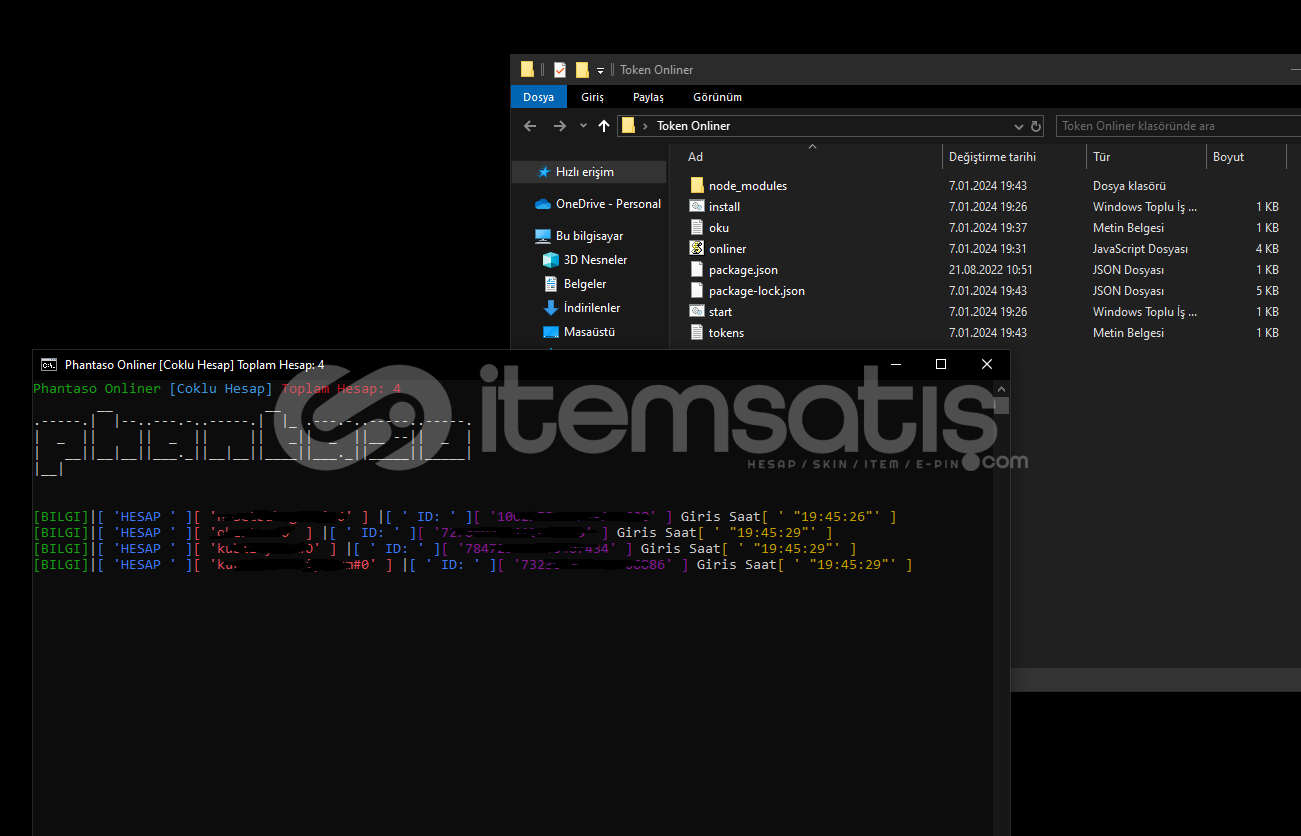The height and width of the screenshot is (836, 1301).
Task: Select the install file name
Action: [x=725, y=207]
